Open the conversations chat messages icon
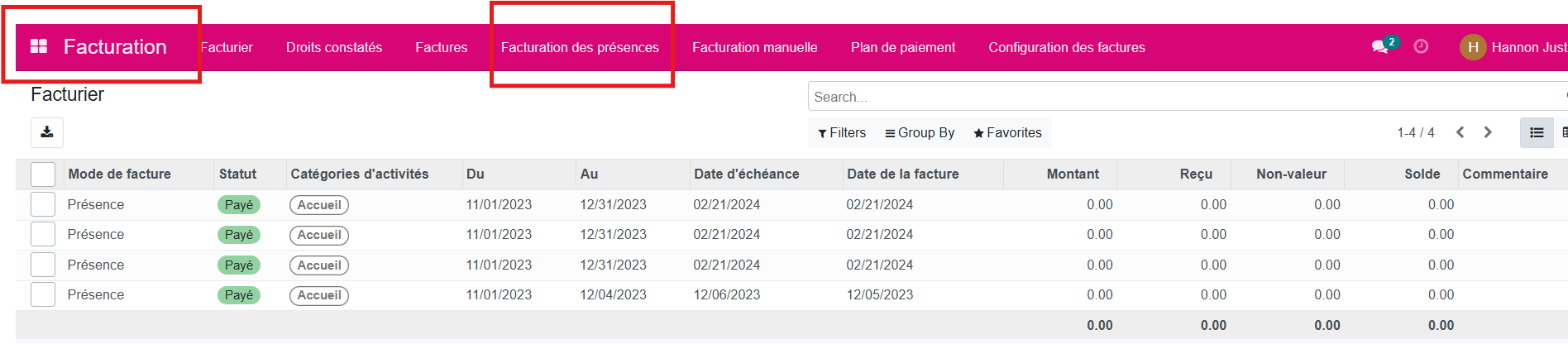Screen dimensions: 1568x344 [x=1379, y=47]
